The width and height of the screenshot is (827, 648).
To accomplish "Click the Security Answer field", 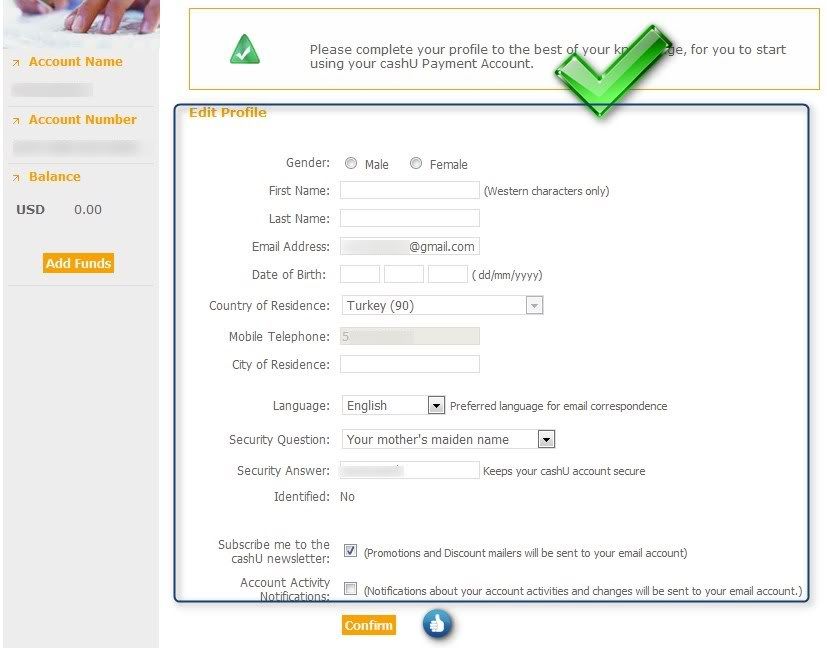I will pos(410,470).
